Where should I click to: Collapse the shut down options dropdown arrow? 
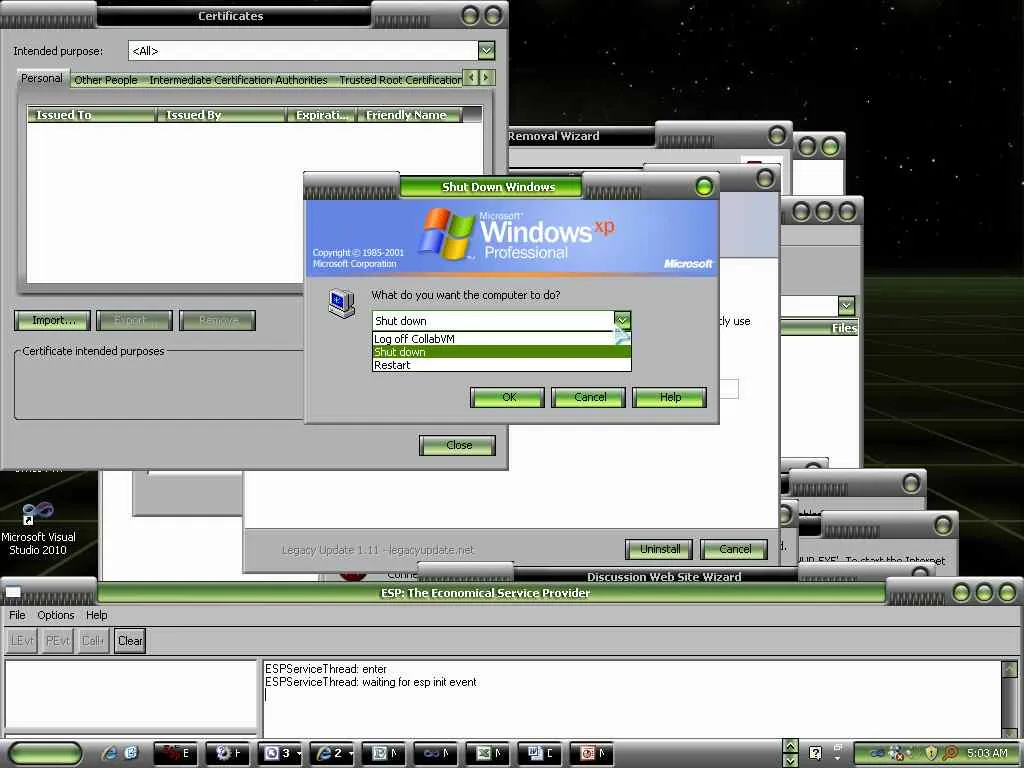(622, 320)
